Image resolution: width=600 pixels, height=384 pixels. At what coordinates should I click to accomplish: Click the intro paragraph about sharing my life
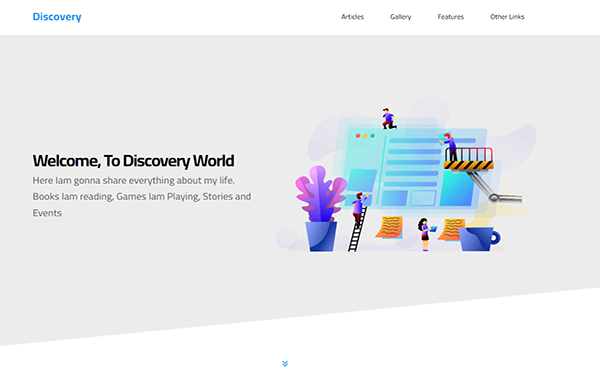coord(142,197)
